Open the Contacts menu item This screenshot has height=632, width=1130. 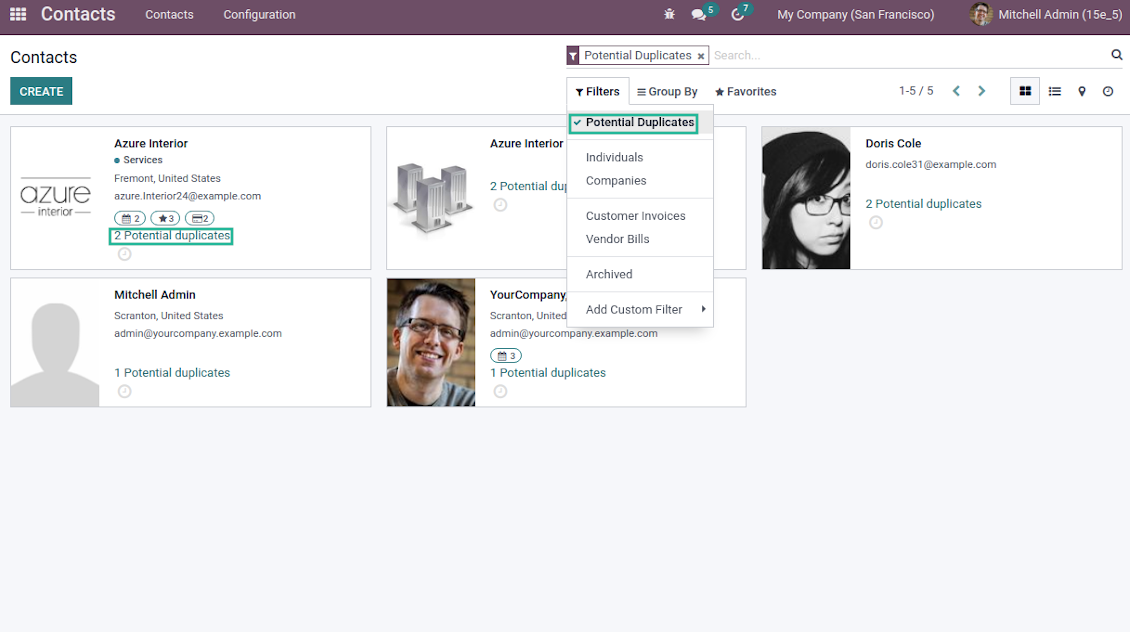169,14
